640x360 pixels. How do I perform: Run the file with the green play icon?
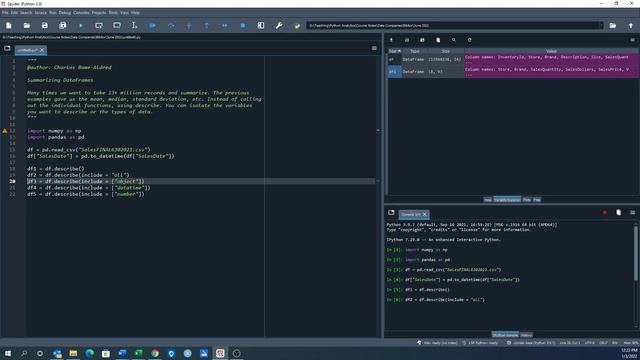coord(81,25)
